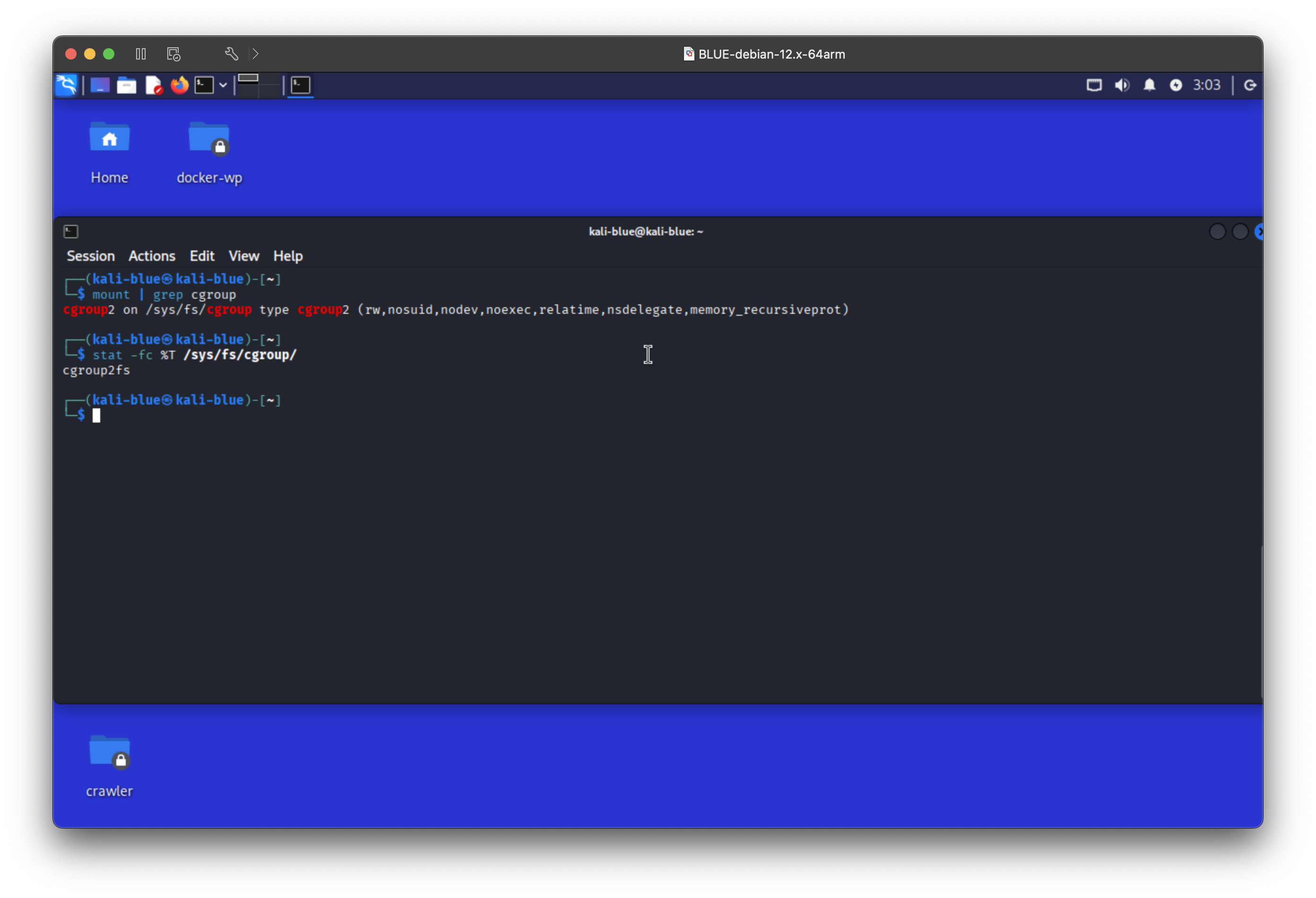Open the notifications bell
1316x898 pixels.
point(1149,86)
